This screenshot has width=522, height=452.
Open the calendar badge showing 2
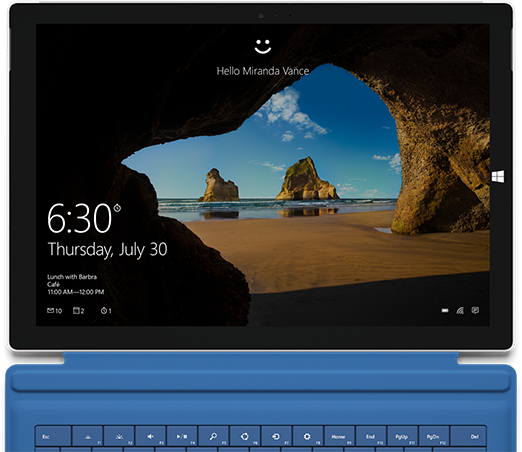(78, 311)
